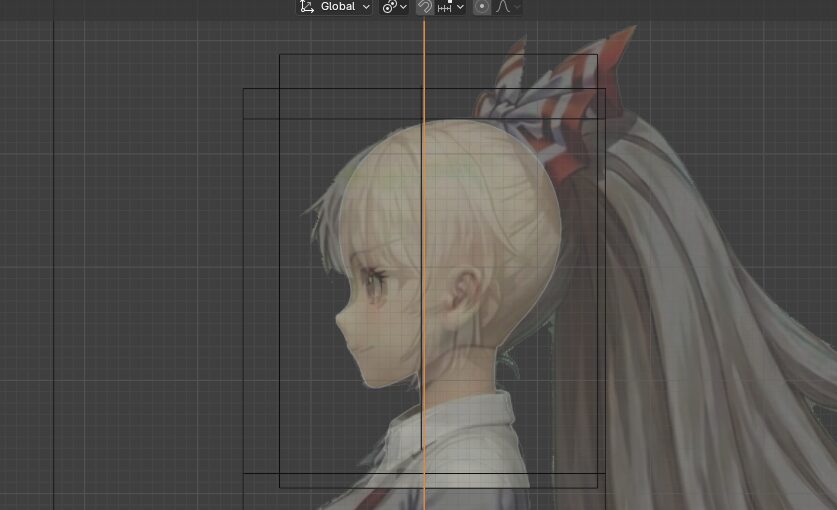Click the pivot point icon

(389, 7)
